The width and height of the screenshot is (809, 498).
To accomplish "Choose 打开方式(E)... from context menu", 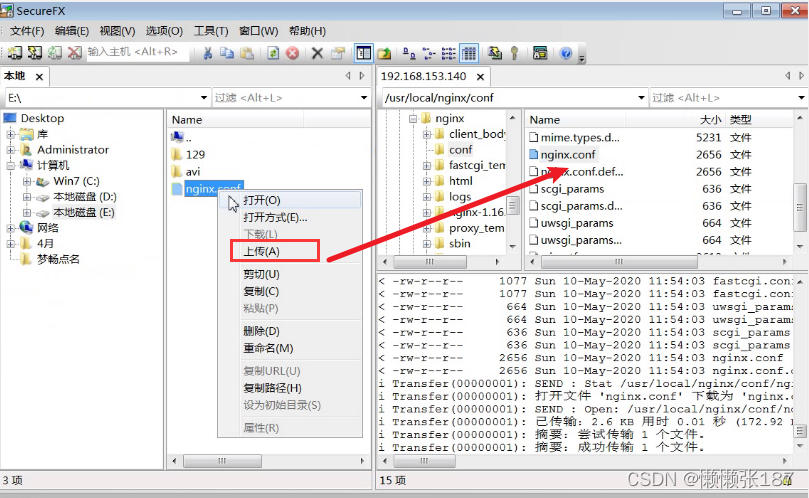I will coord(290,217).
